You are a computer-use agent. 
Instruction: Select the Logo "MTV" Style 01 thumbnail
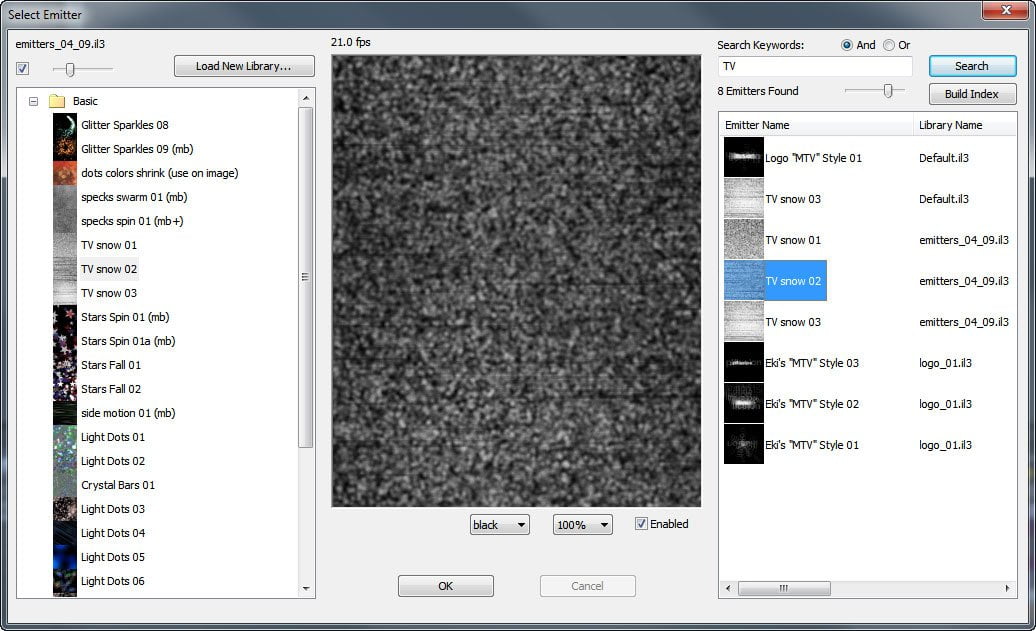743,157
